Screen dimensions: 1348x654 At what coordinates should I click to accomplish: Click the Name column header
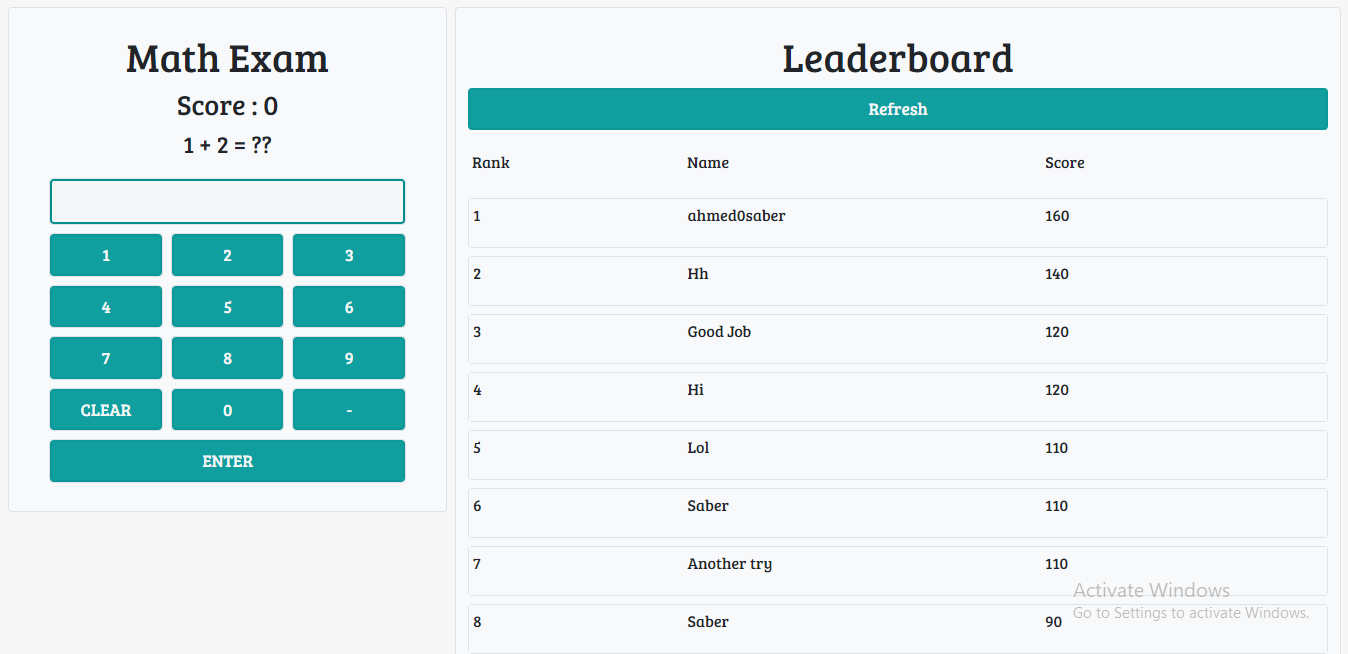click(x=708, y=163)
